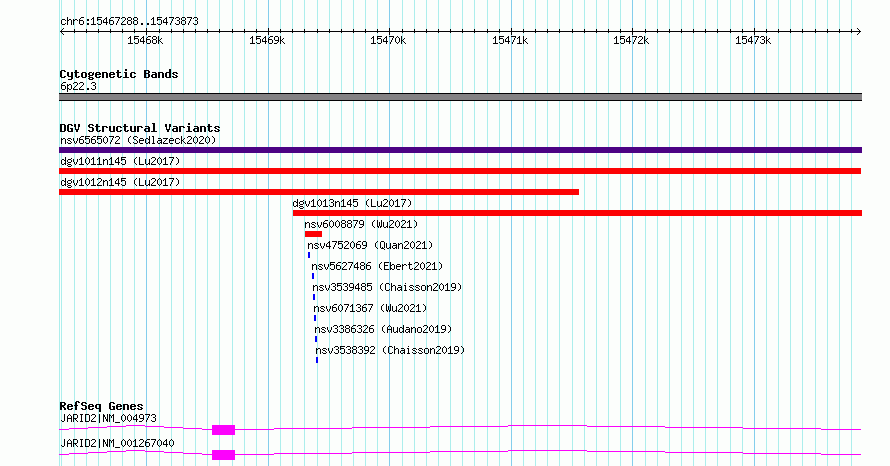Open the nsv3538392 (Chaisson2019) variant
Screen dimensions: 890x466
point(391,350)
